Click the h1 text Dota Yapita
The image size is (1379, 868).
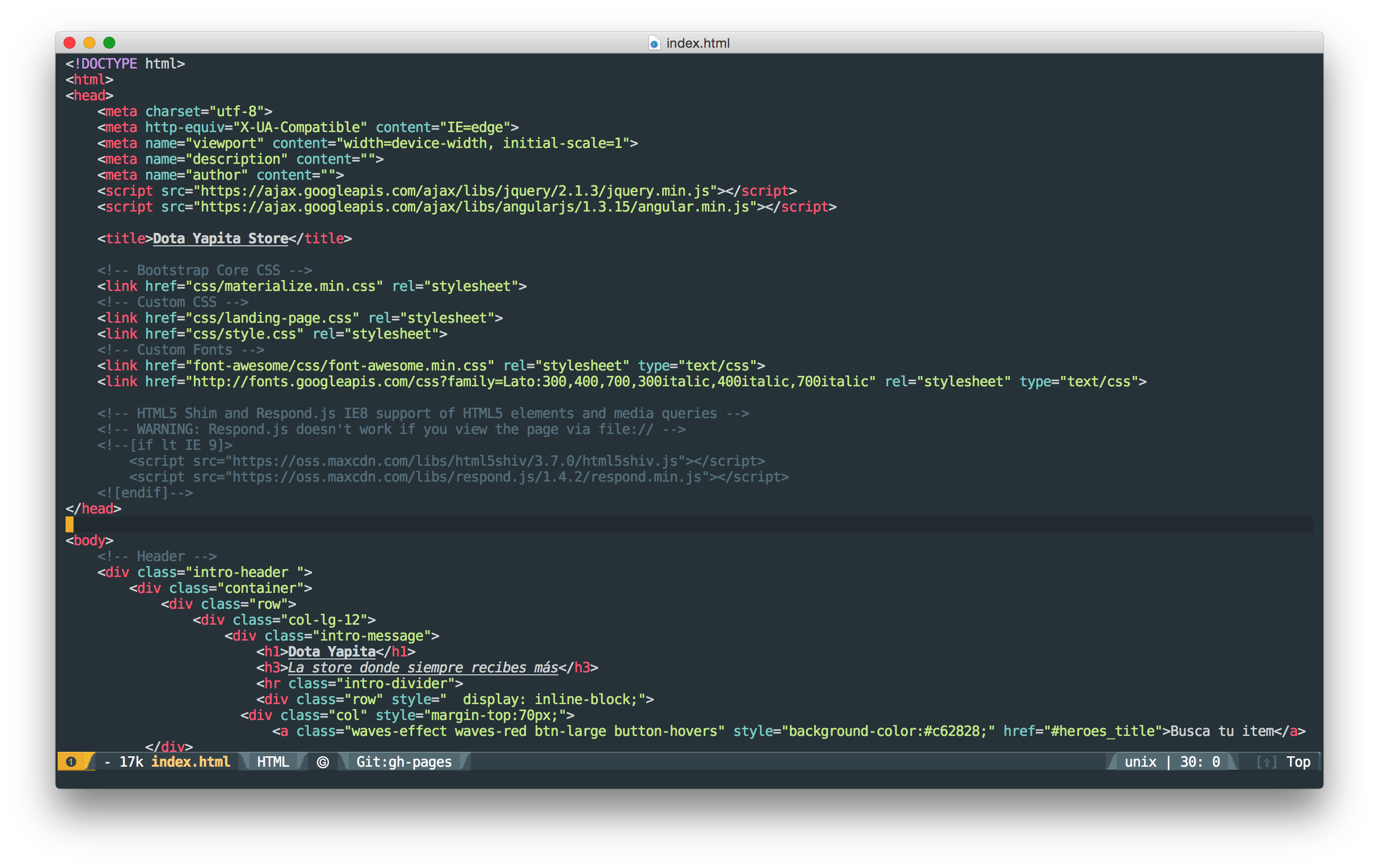click(331, 651)
